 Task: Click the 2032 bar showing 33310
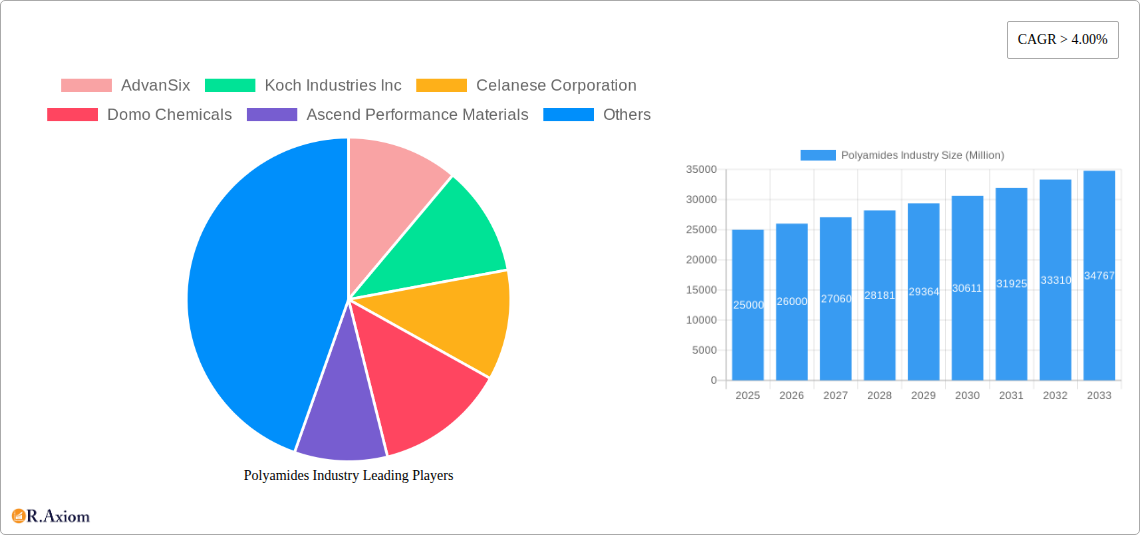coord(1056,280)
